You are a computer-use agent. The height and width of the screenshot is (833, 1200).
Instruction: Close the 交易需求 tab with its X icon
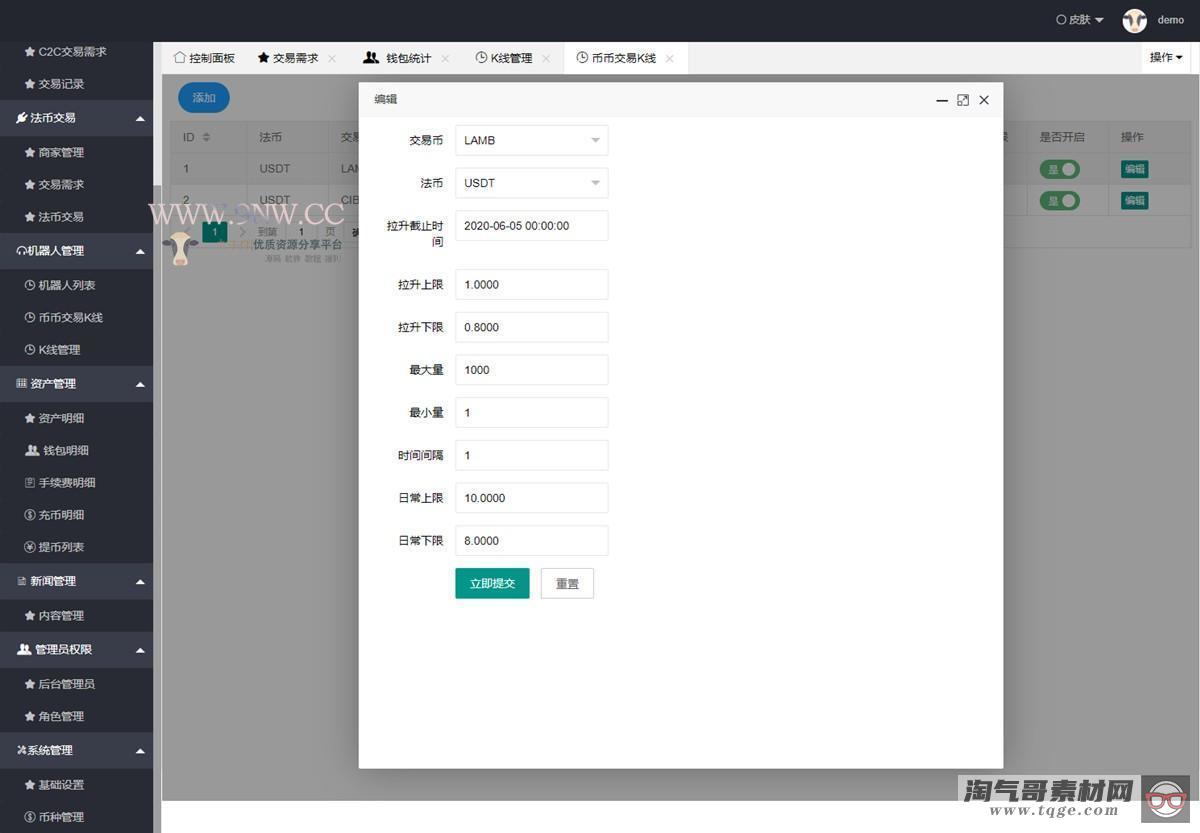(x=332, y=58)
